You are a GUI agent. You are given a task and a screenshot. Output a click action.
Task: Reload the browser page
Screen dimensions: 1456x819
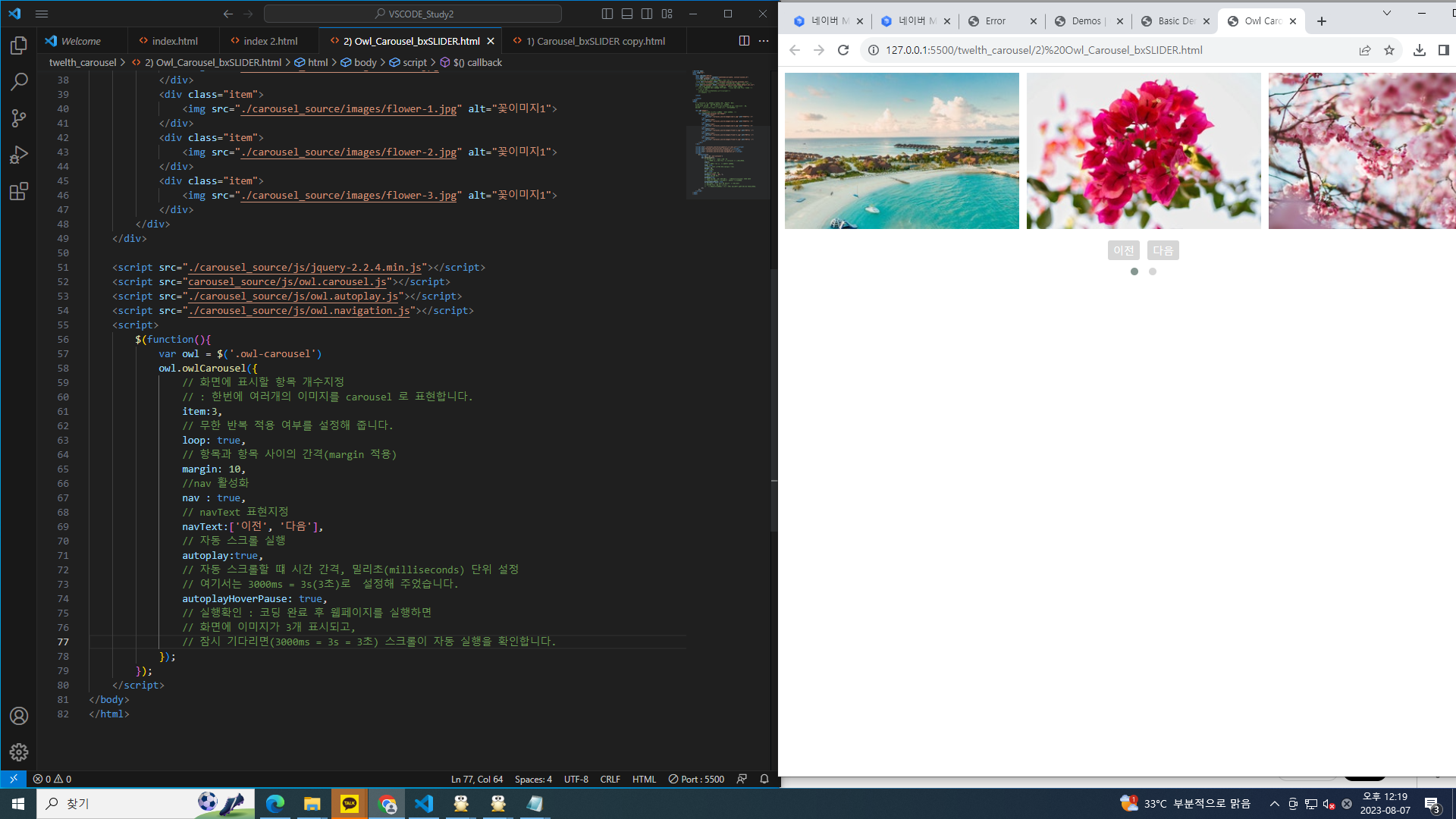tap(843, 50)
